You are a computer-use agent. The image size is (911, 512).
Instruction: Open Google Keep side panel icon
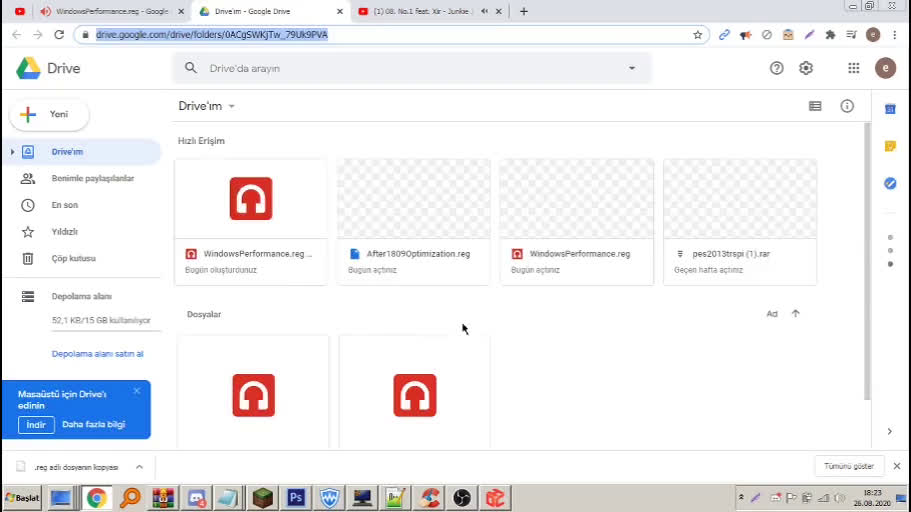pos(890,146)
